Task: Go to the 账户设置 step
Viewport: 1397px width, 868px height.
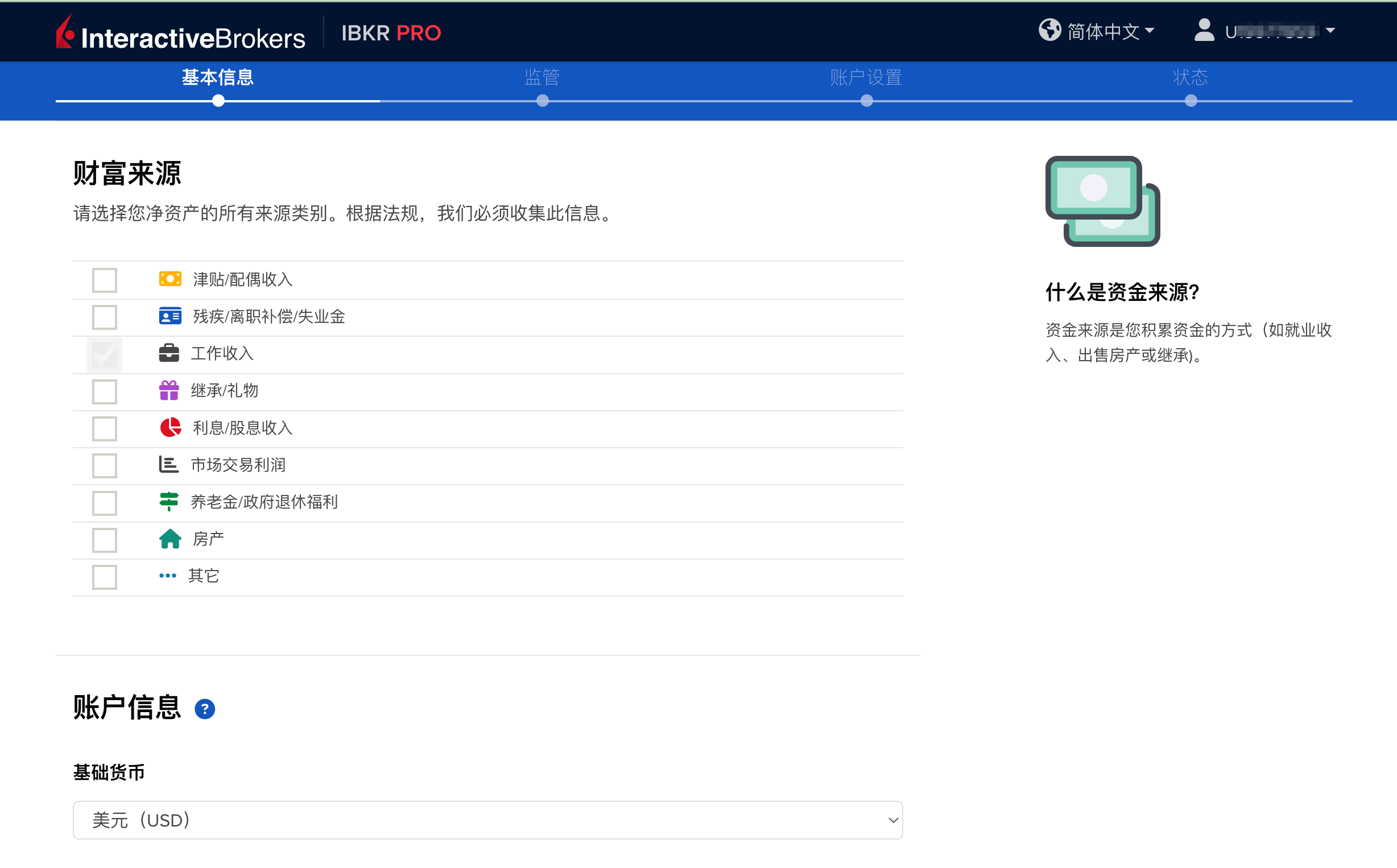Action: 866,77
